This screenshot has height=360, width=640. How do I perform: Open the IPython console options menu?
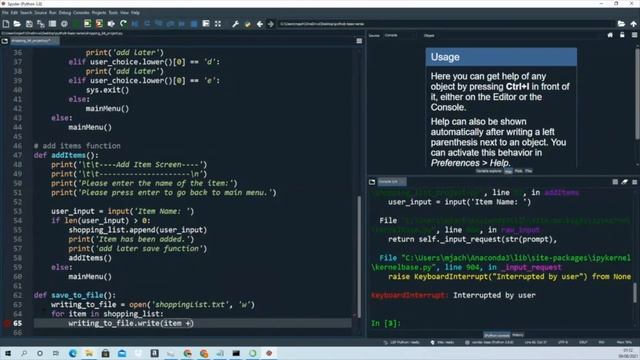(634, 182)
